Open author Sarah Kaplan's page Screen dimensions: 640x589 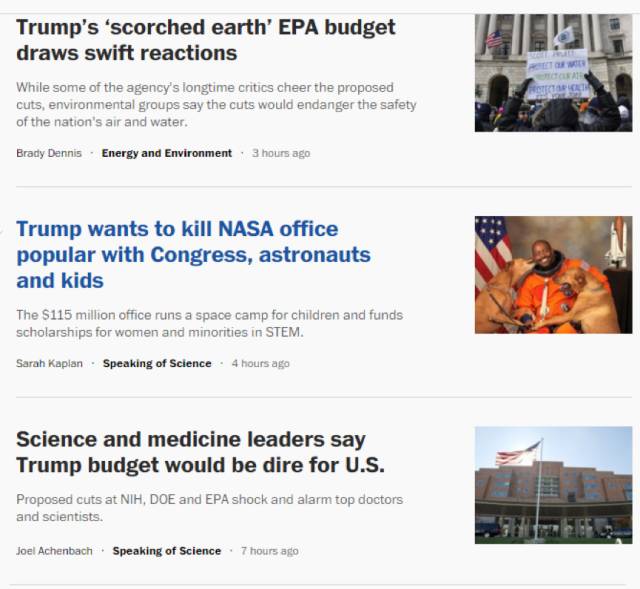pos(49,363)
